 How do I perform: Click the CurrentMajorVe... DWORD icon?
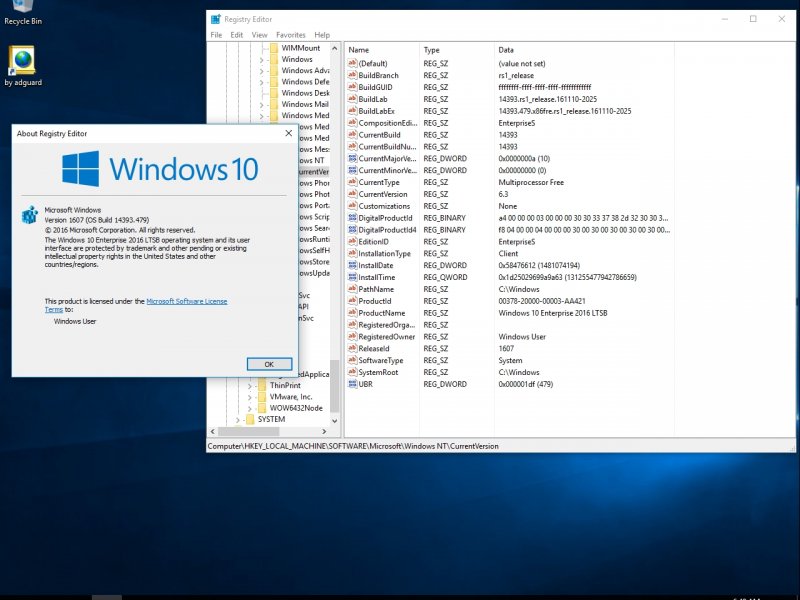[x=352, y=158]
